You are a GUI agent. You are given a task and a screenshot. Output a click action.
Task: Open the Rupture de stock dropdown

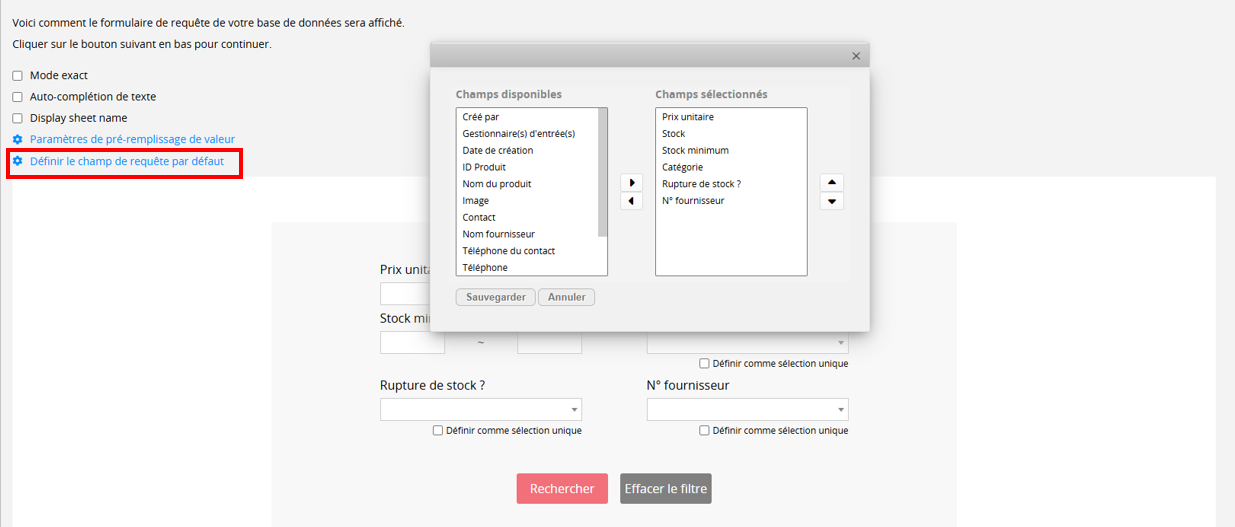[x=481, y=409]
